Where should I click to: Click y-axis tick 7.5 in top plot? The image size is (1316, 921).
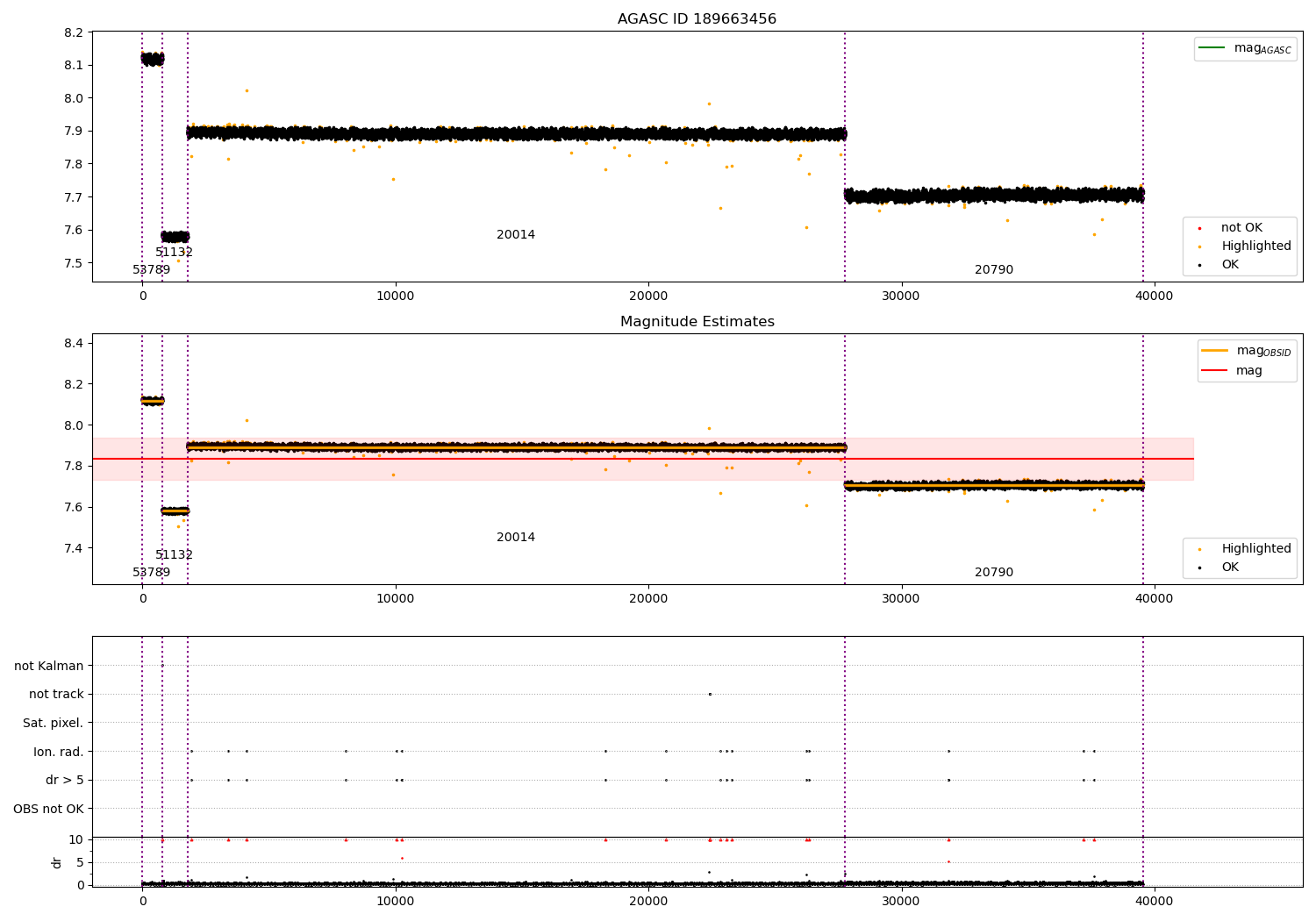[74, 263]
